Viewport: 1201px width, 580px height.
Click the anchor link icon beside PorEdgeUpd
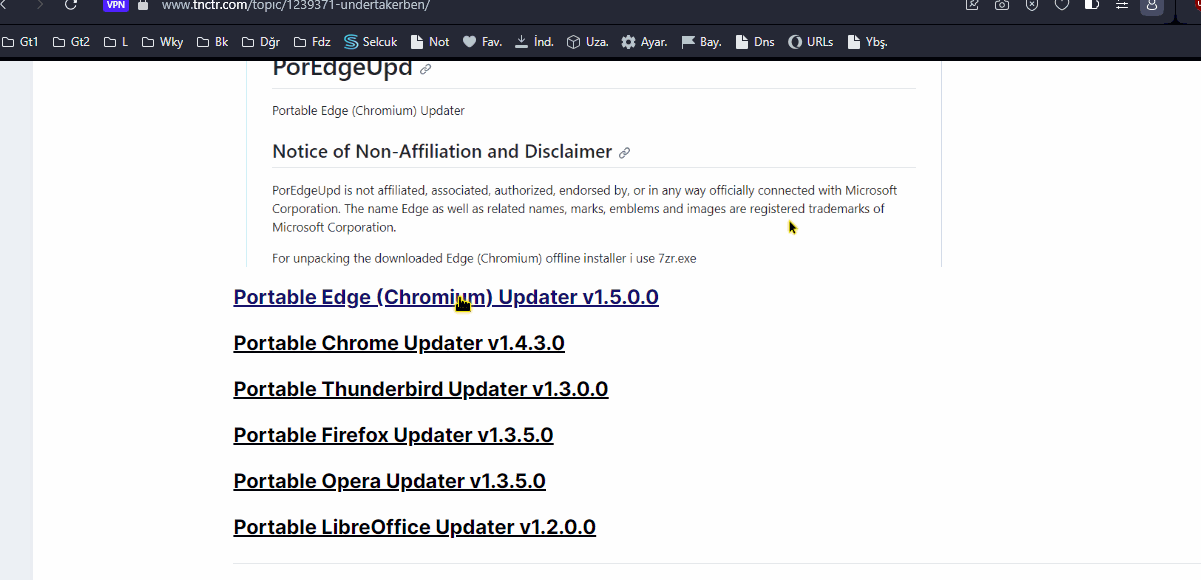tap(425, 69)
